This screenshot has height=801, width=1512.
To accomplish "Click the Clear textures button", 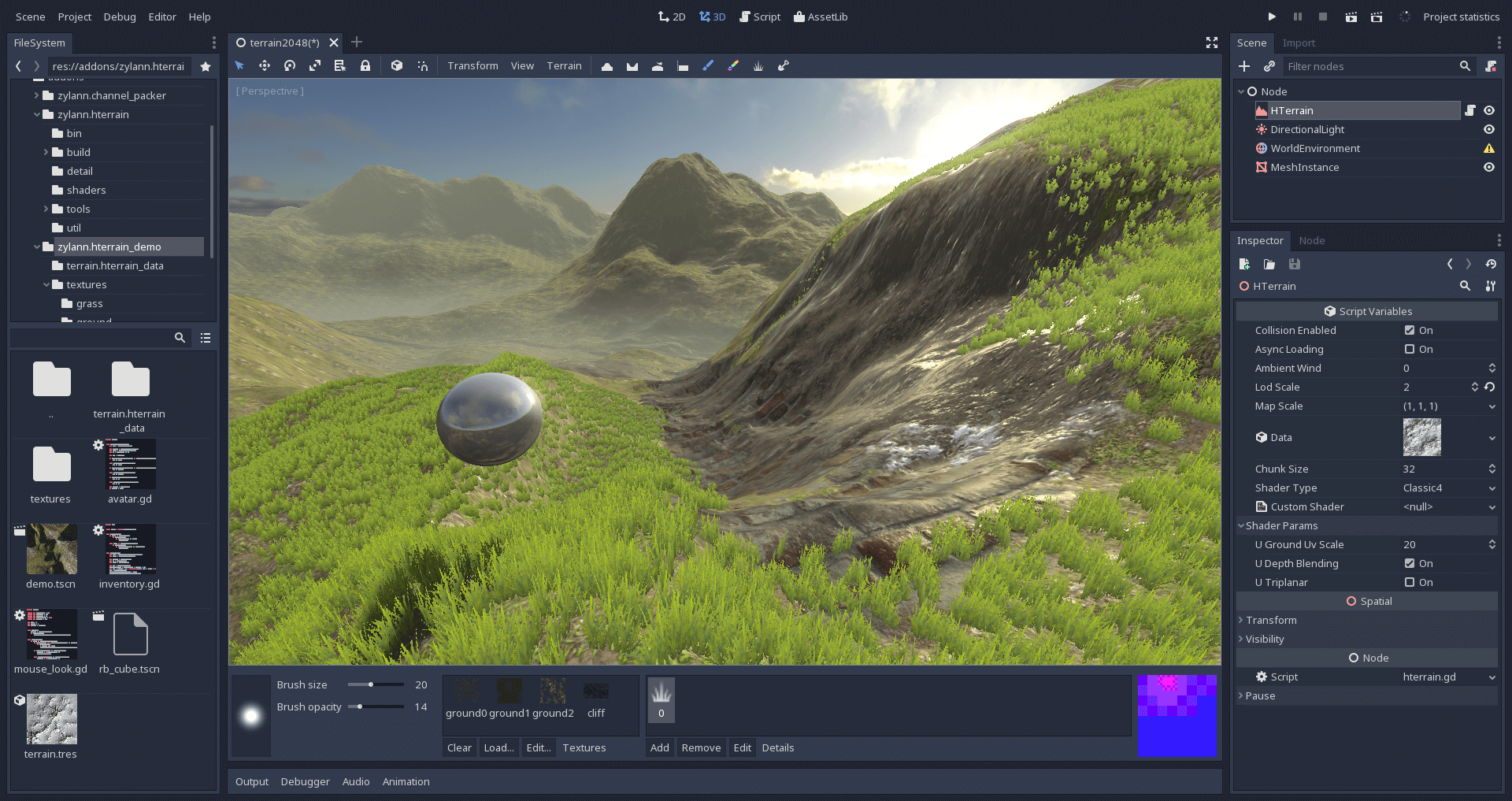I will click(x=459, y=747).
